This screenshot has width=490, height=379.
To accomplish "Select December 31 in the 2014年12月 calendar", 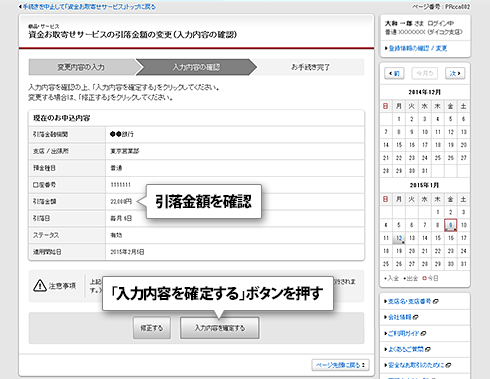I will coord(425,171).
